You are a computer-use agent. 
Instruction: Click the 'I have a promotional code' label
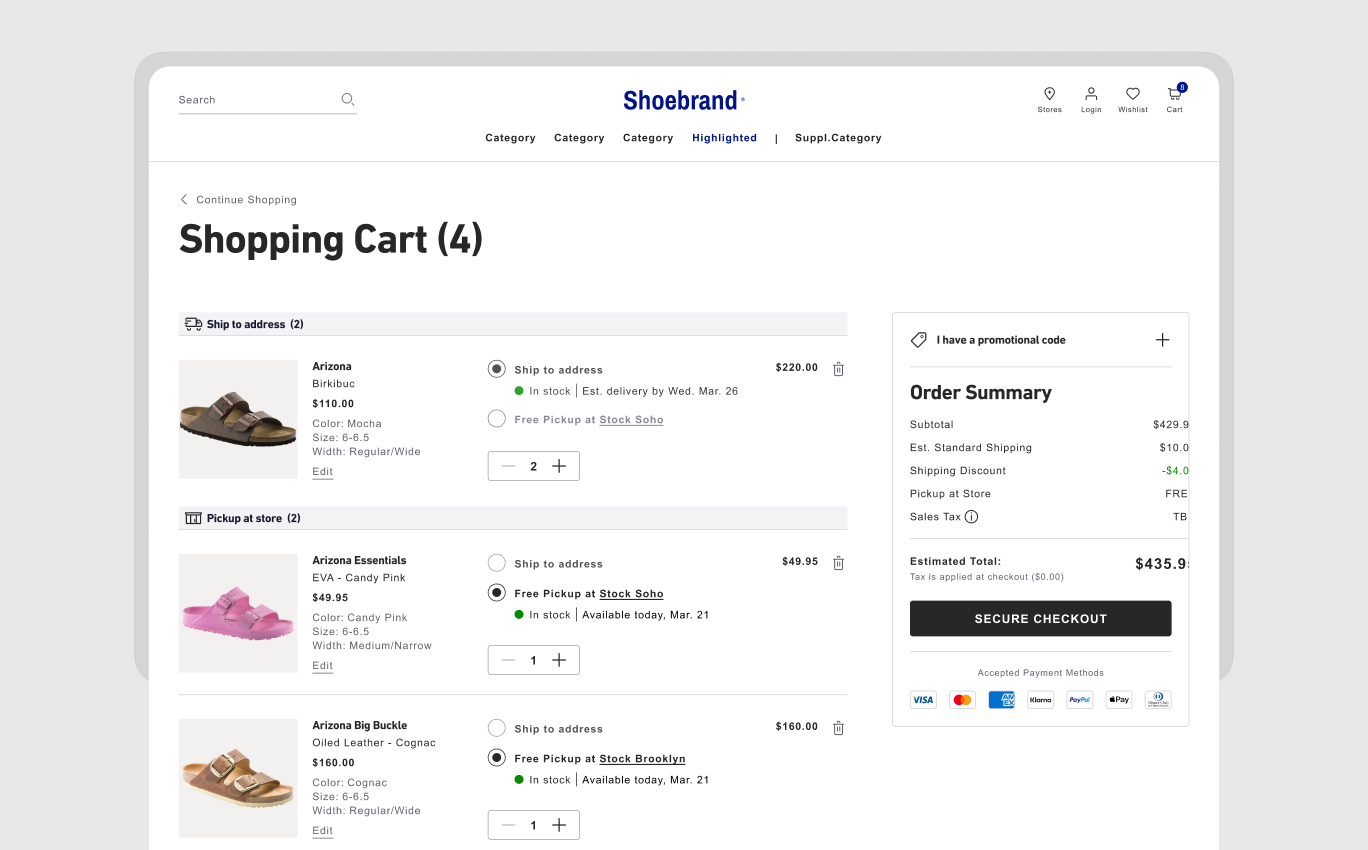(1001, 340)
